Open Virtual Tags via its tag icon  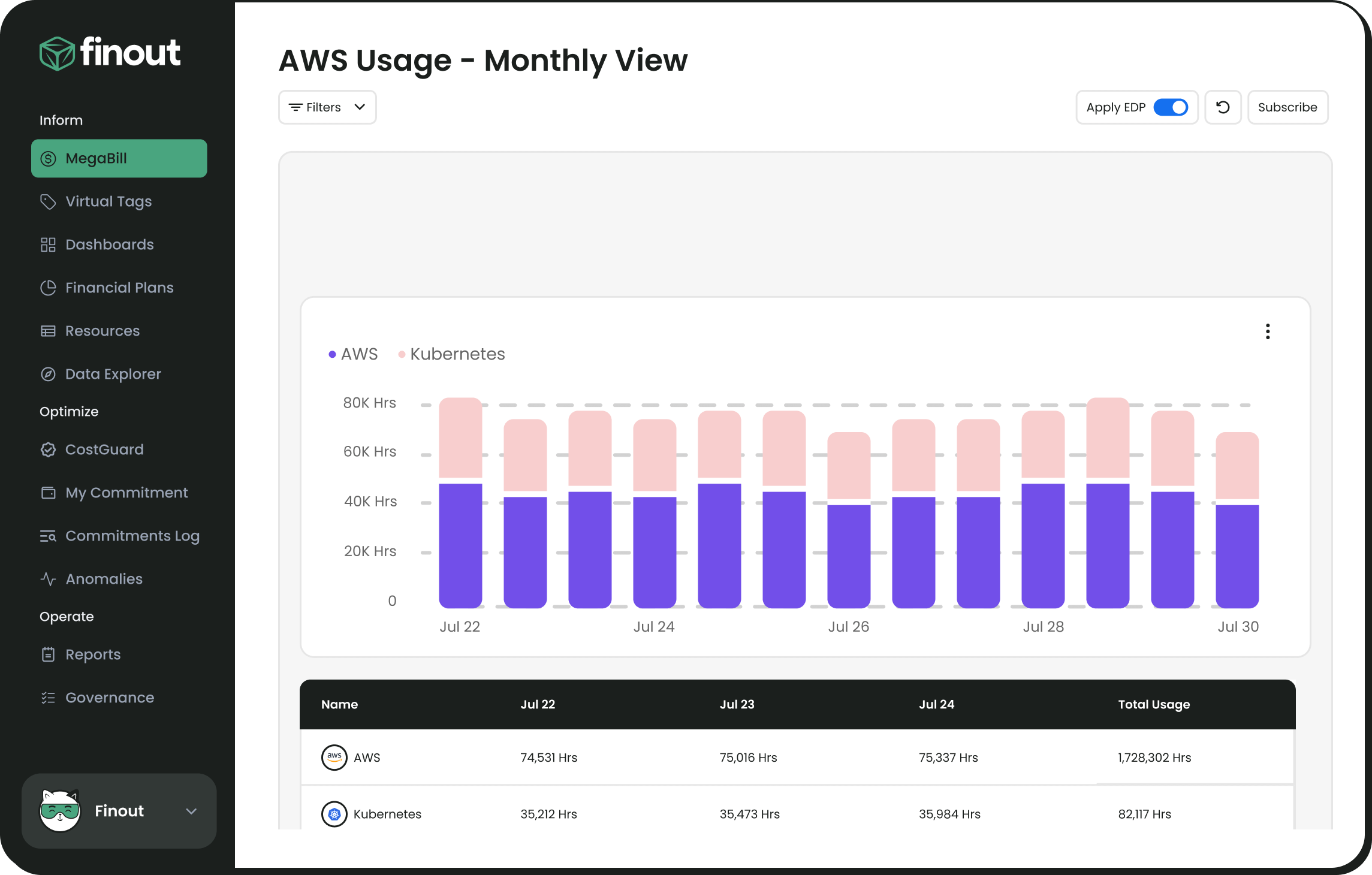[x=49, y=201]
